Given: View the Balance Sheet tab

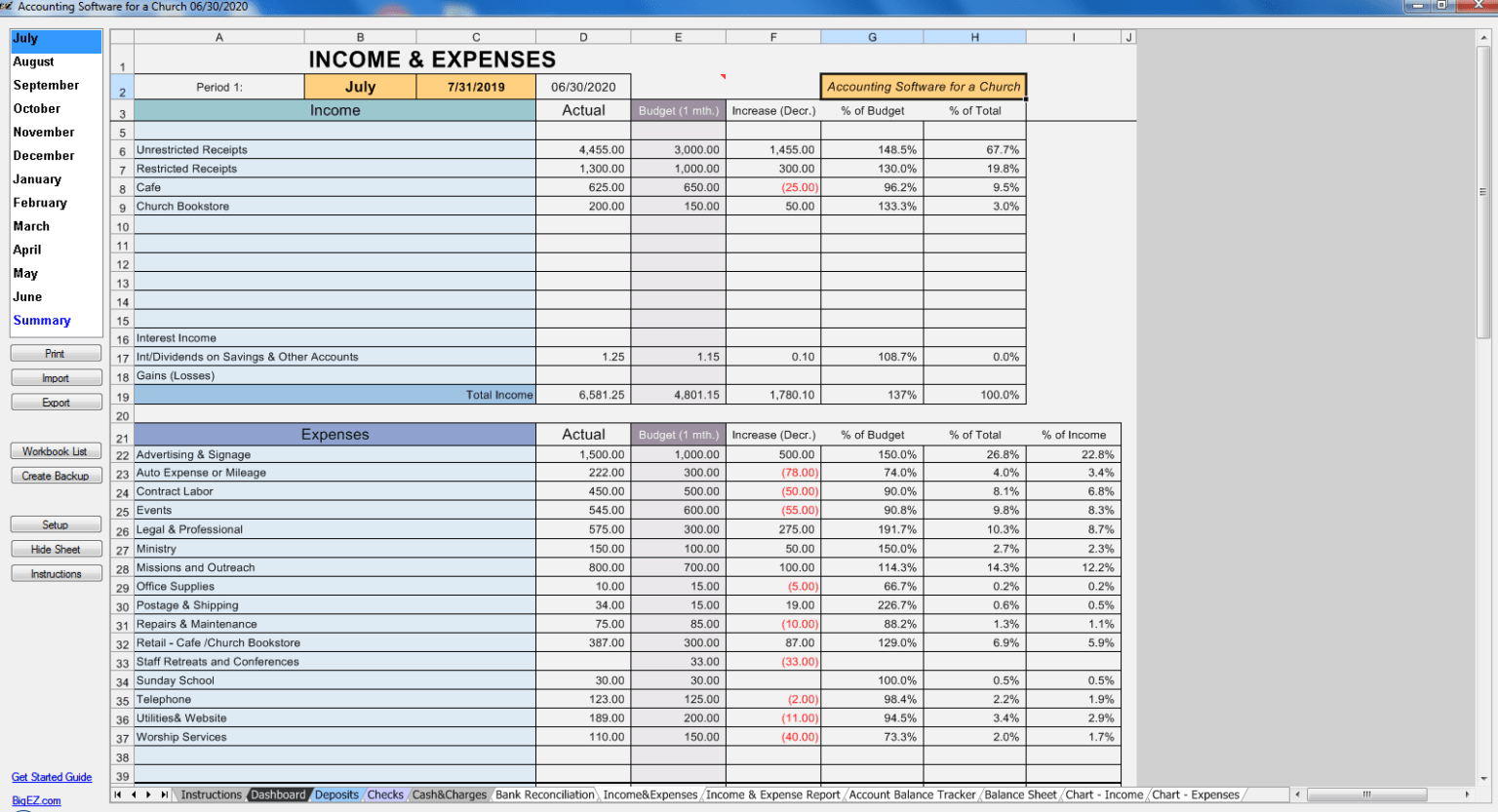Looking at the screenshot, I should click(1020, 794).
